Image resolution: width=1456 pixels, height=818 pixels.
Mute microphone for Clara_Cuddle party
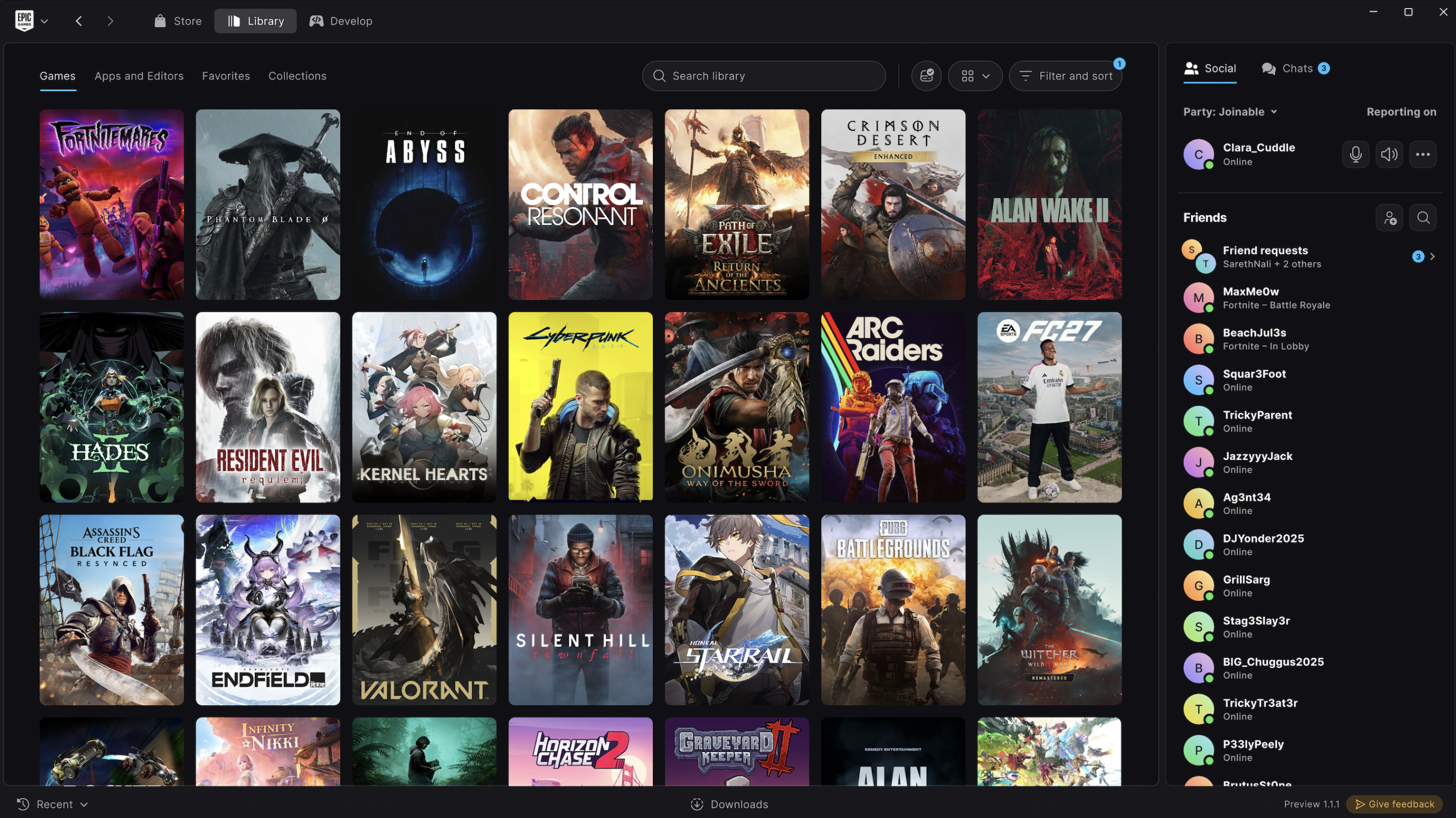click(1355, 154)
